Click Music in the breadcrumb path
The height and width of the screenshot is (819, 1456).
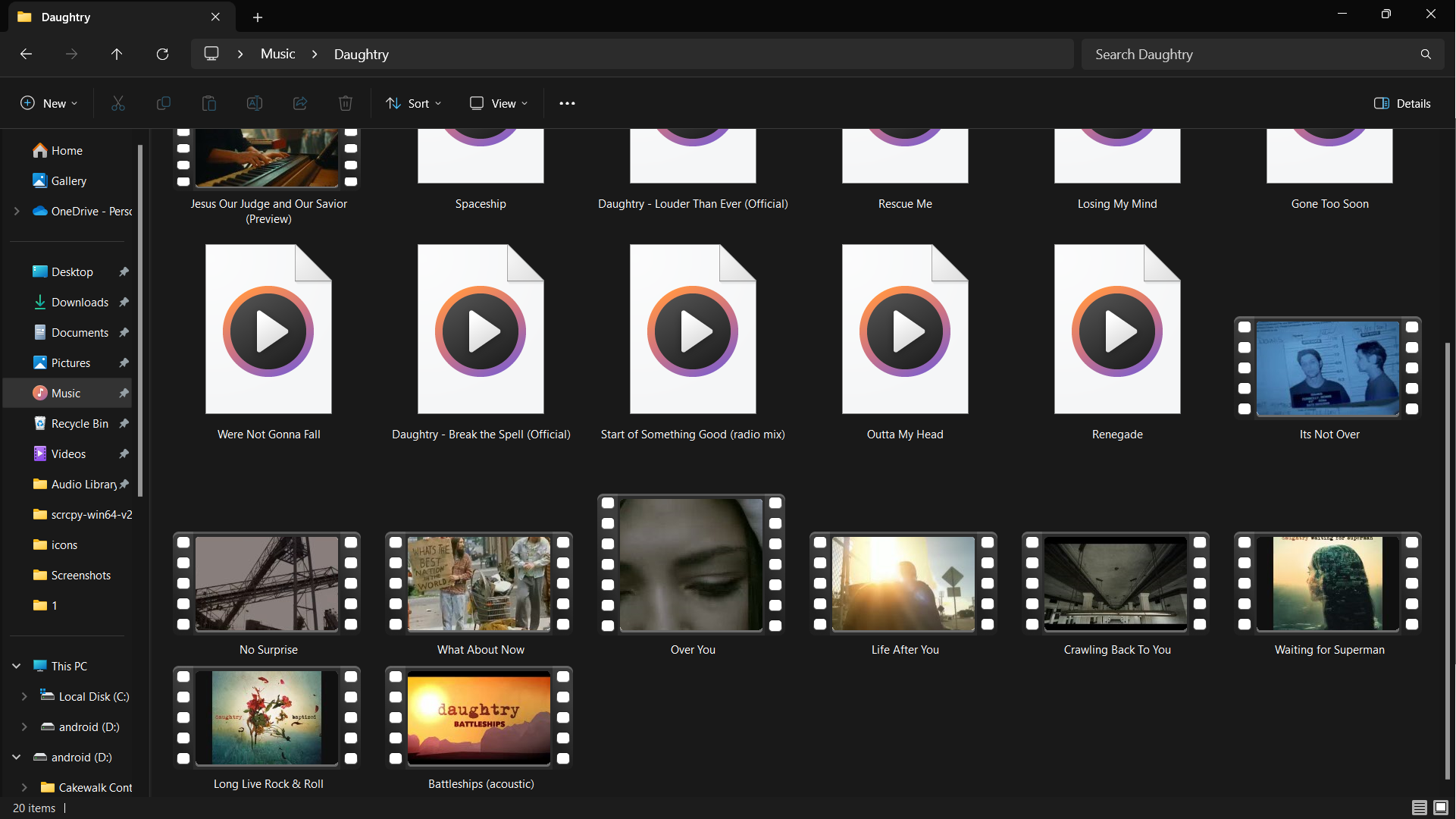277,54
